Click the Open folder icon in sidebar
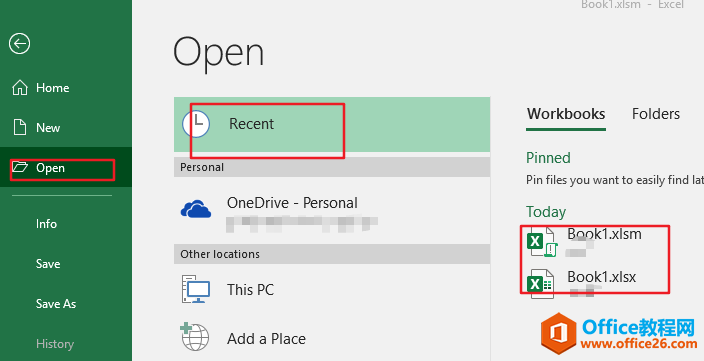Image resolution: width=704 pixels, height=361 pixels. (20, 167)
